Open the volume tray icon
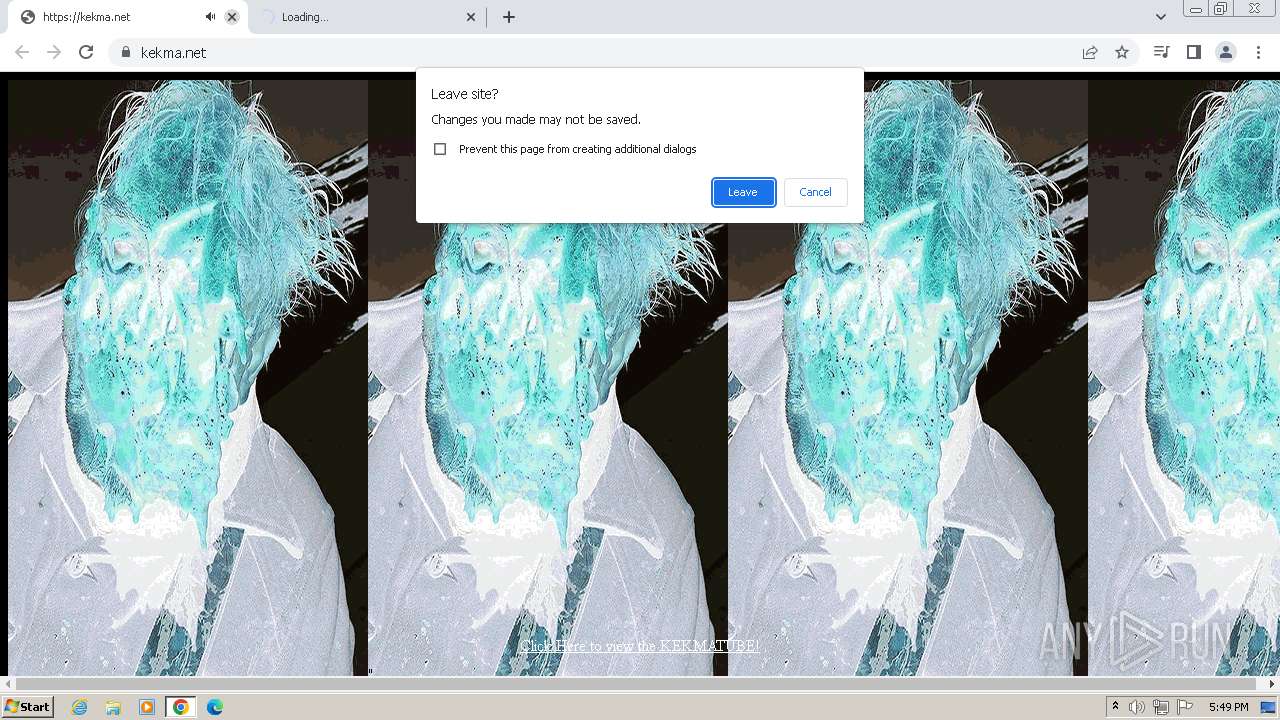The width and height of the screenshot is (1280, 720). [x=1137, y=707]
